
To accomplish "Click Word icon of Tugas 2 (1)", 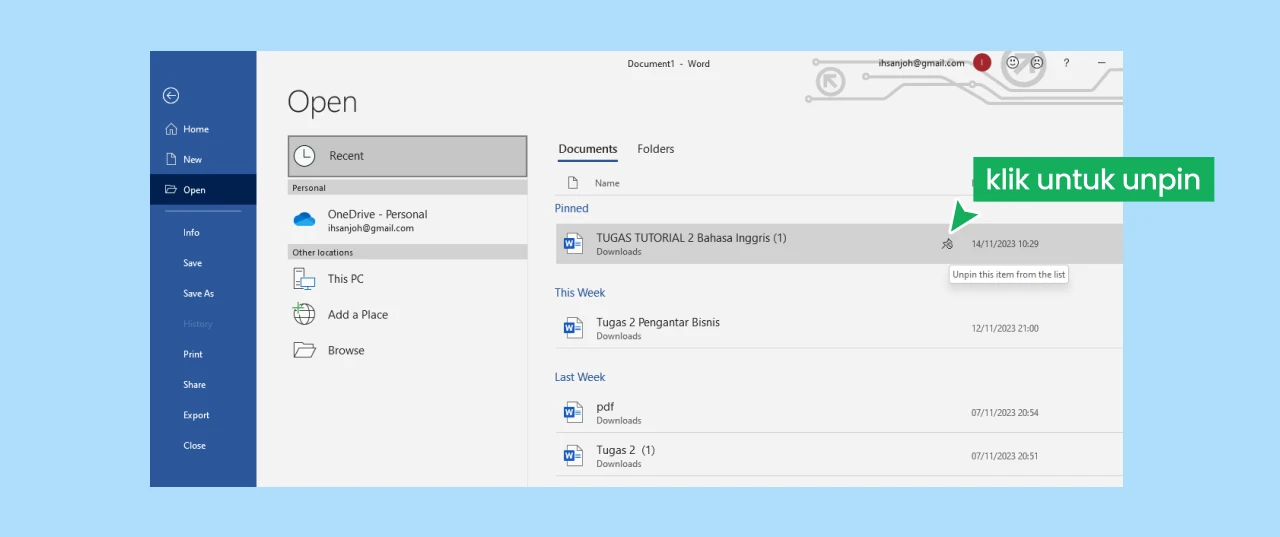I will (573, 456).
